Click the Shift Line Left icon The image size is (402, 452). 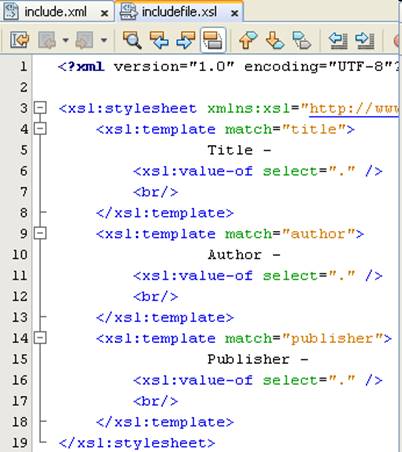(x=338, y=40)
